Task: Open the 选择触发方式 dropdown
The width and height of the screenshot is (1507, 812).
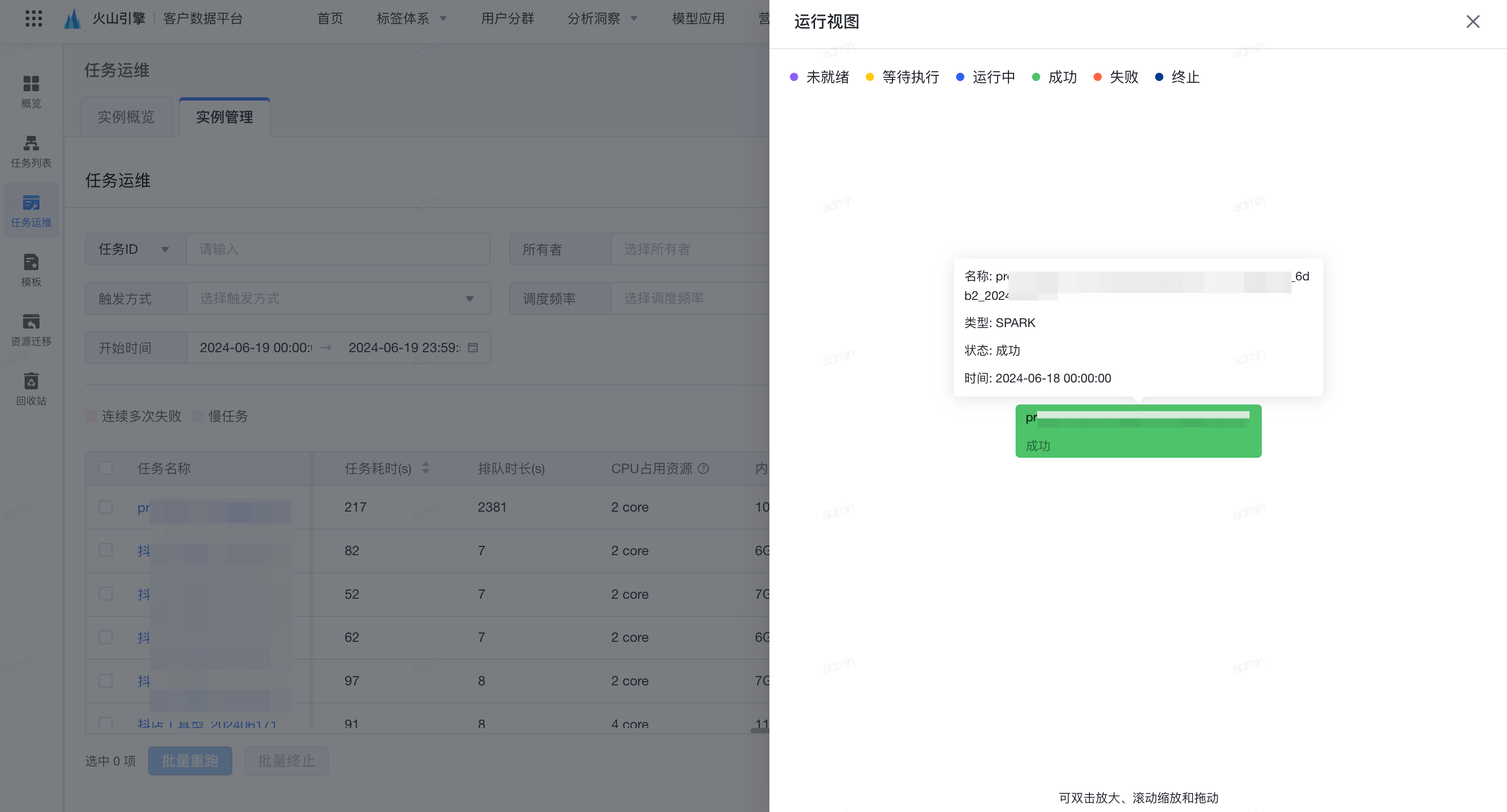Action: pos(339,299)
